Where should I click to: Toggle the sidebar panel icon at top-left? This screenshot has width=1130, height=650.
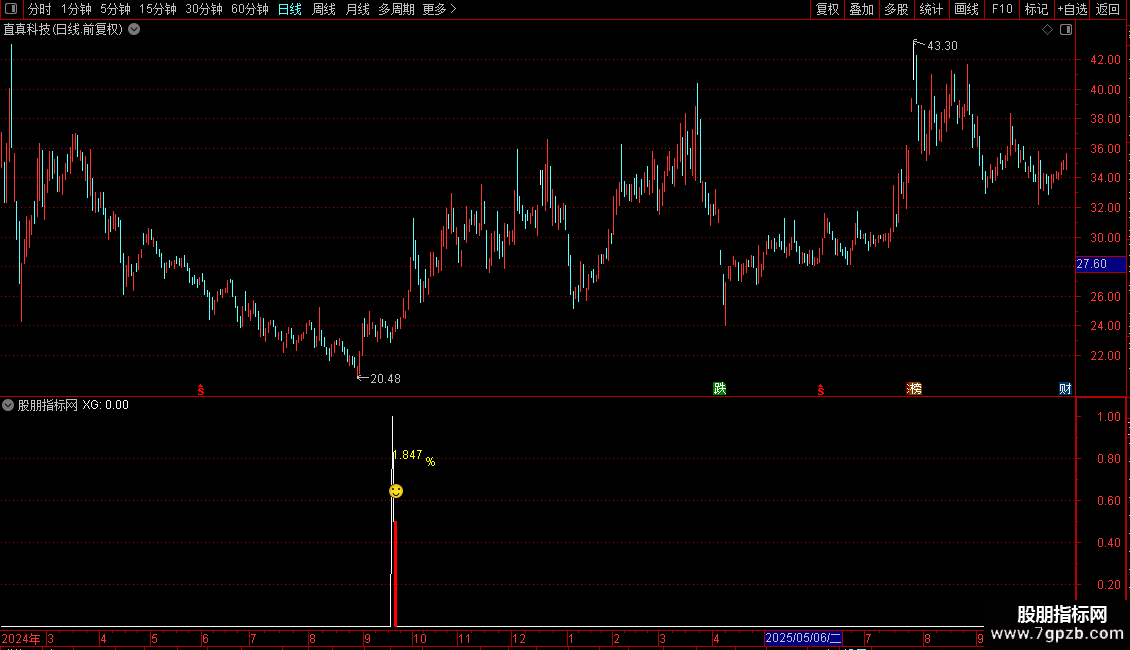(11, 9)
